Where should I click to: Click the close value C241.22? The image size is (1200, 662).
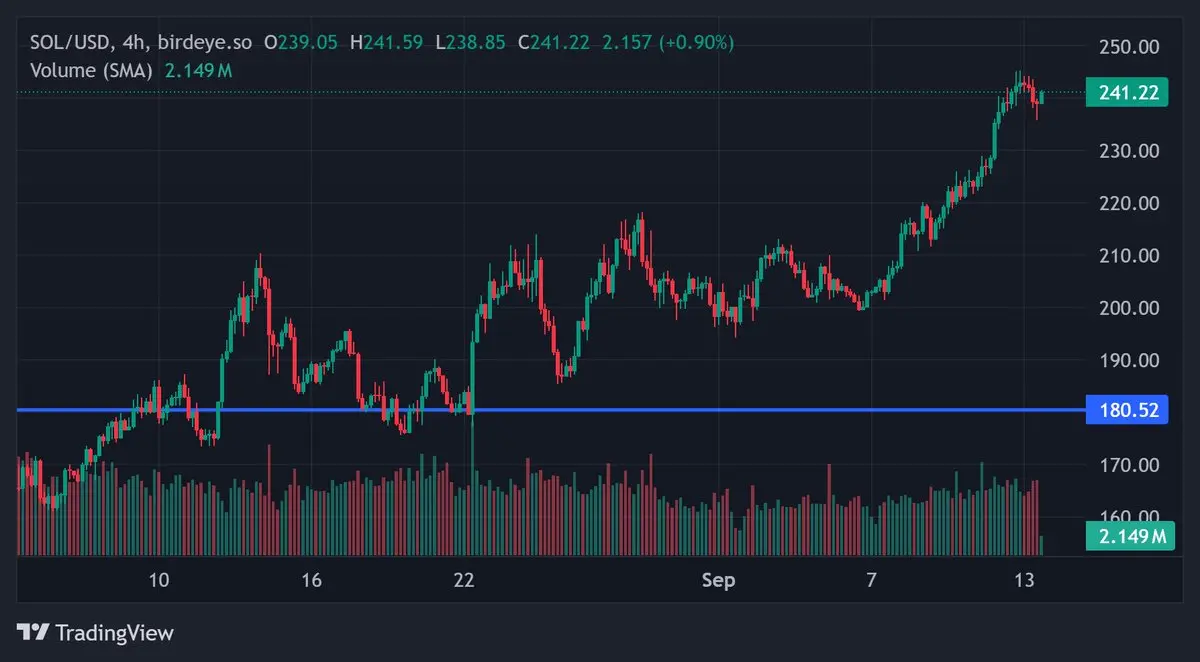coord(553,43)
